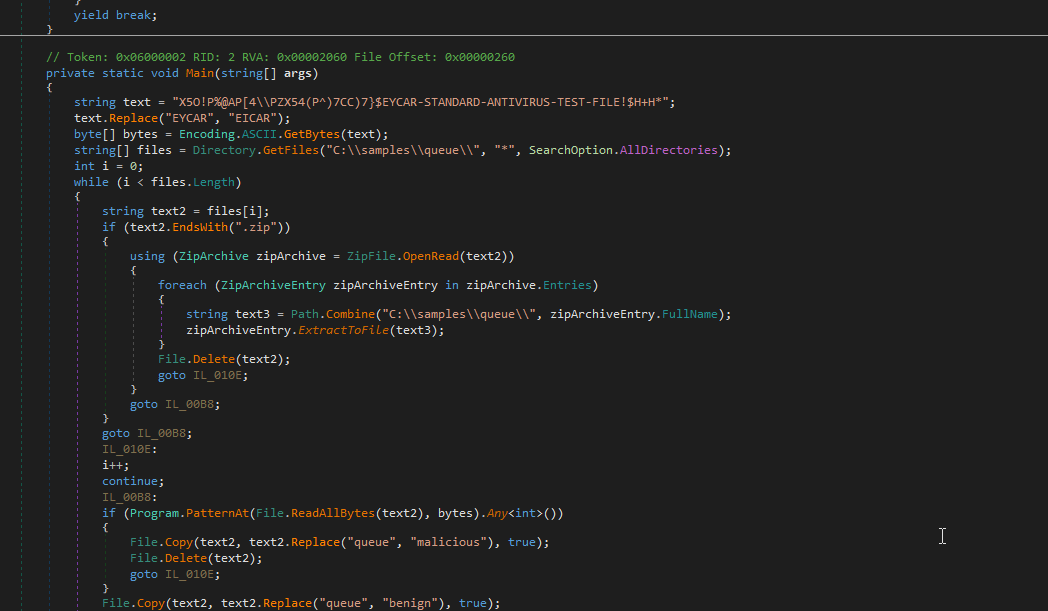The height and width of the screenshot is (611, 1048).
Task: Click the Token 0x06000002 comment line
Action: [280, 57]
